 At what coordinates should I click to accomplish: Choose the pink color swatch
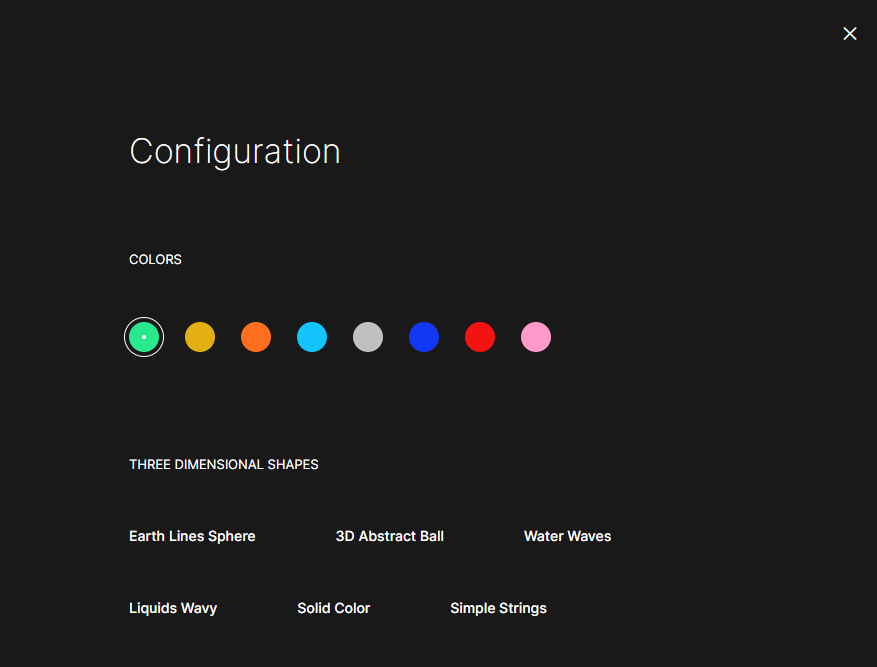[536, 337]
